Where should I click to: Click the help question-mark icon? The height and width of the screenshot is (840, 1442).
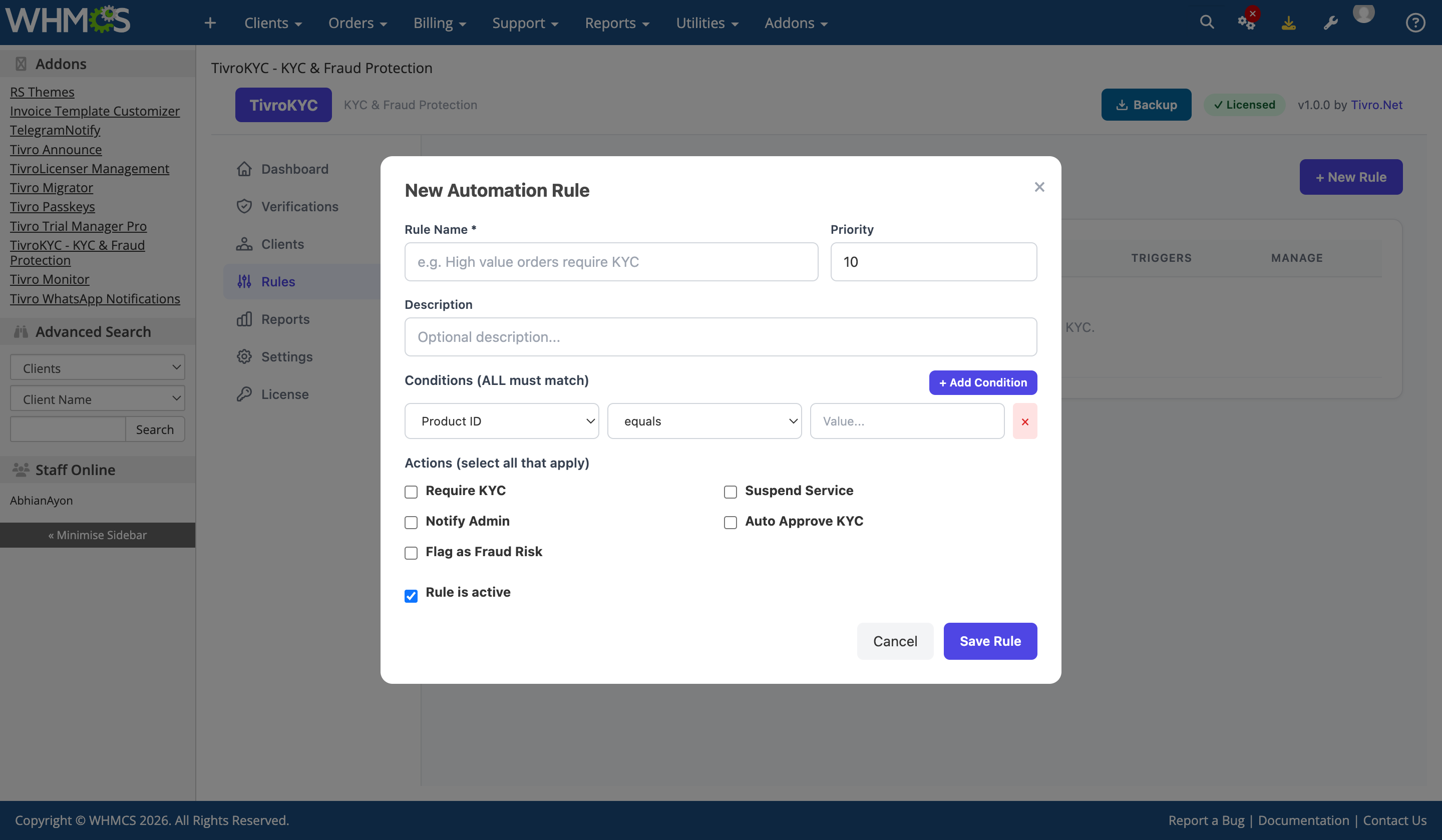[1415, 23]
